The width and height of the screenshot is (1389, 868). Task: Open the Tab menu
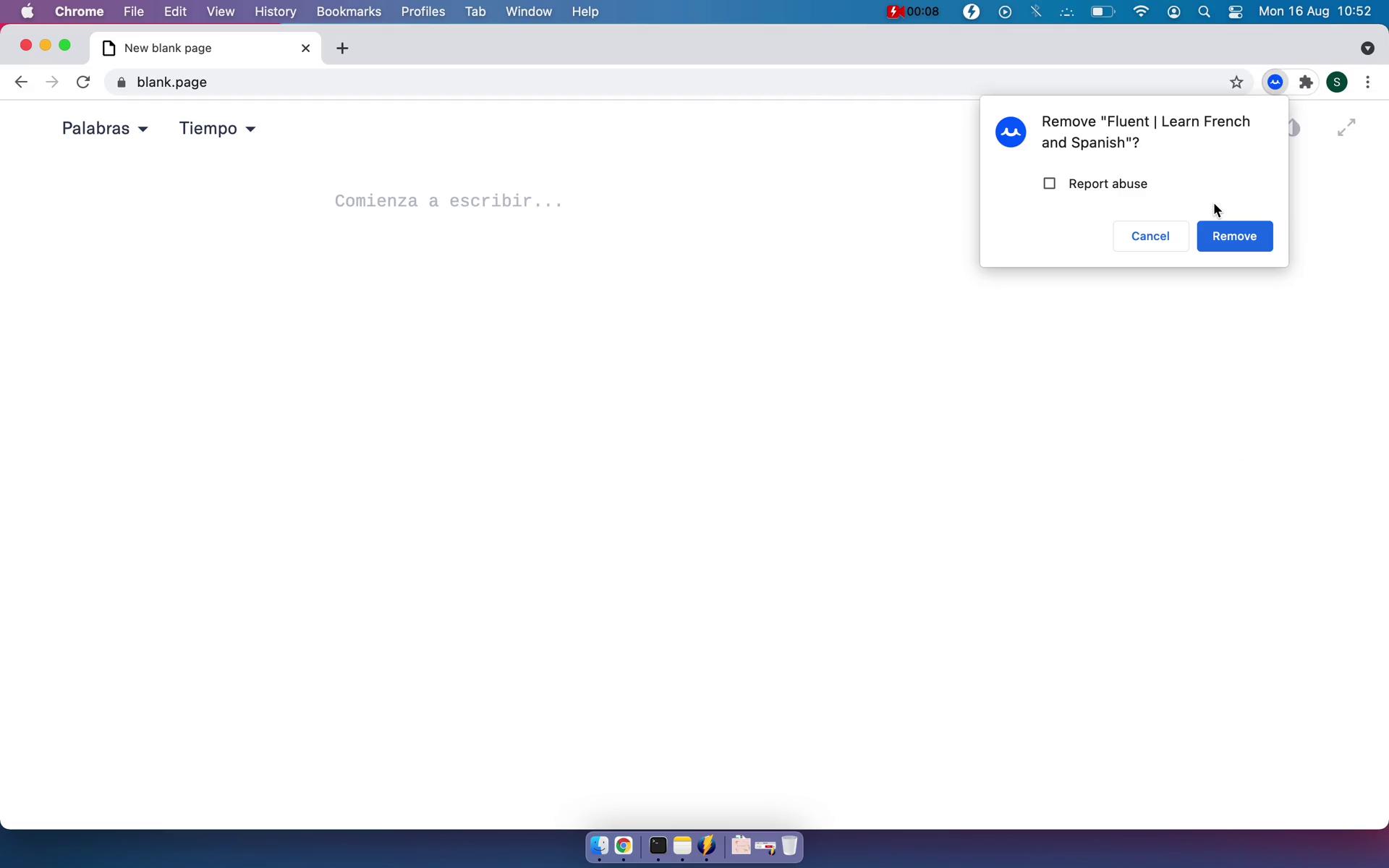(475, 12)
